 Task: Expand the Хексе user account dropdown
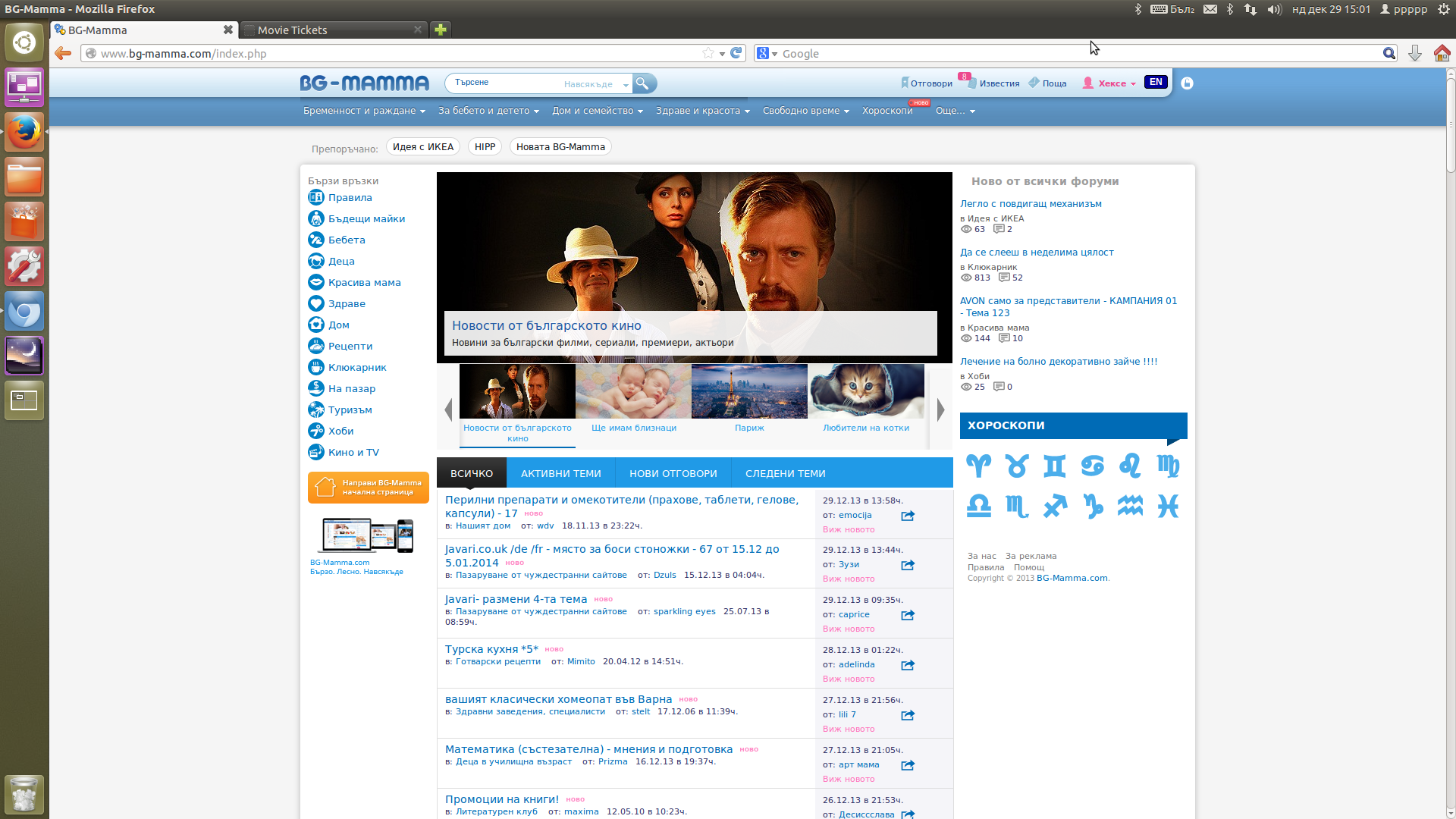(x=1112, y=83)
